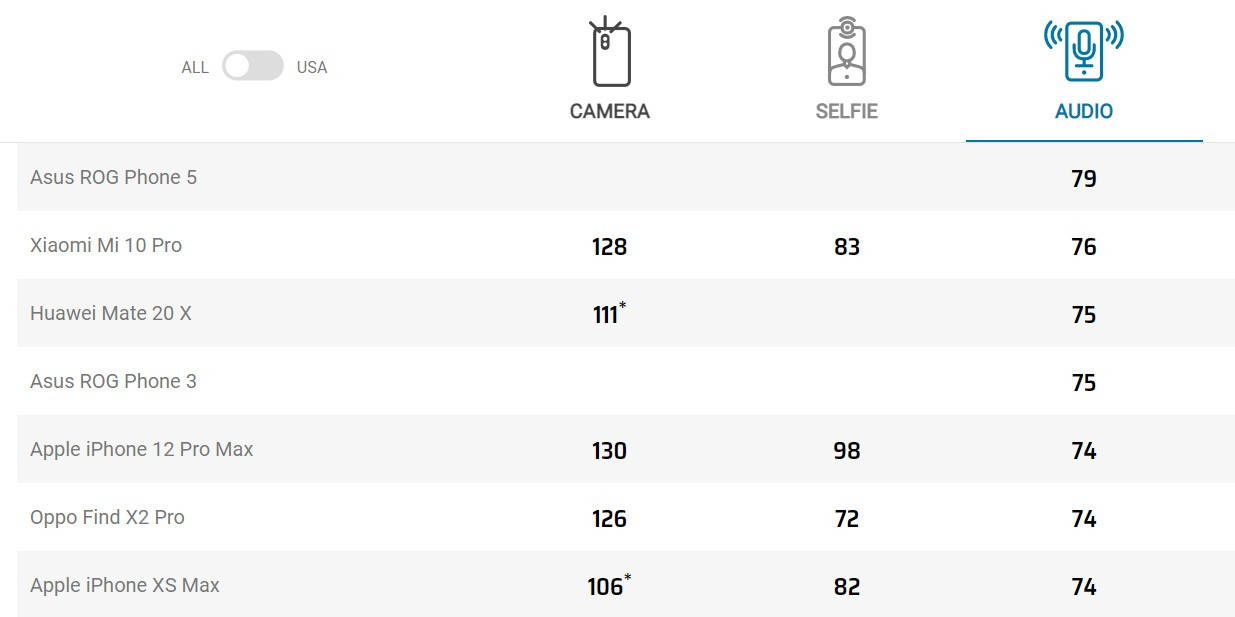Select the USA label beside the switch
This screenshot has width=1235, height=617.
(x=312, y=68)
